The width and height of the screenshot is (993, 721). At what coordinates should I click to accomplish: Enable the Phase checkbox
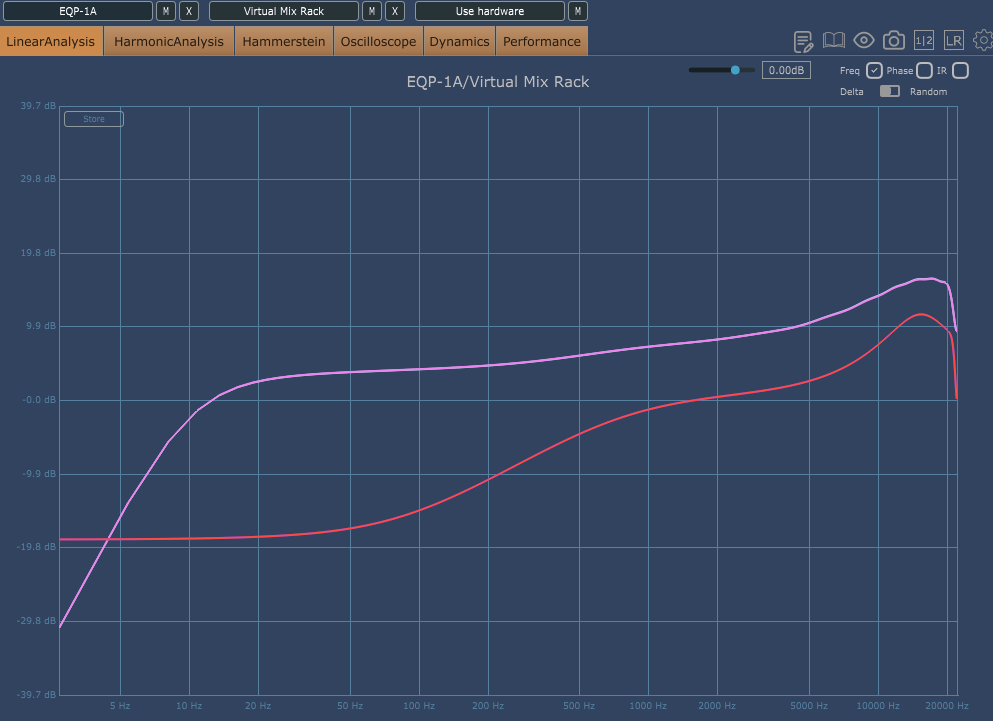click(924, 70)
